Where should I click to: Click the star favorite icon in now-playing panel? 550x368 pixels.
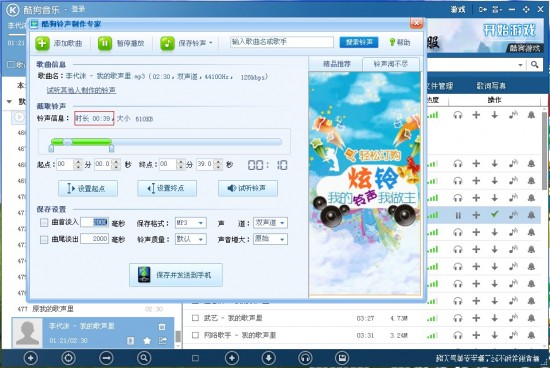pyautogui.click(x=147, y=341)
